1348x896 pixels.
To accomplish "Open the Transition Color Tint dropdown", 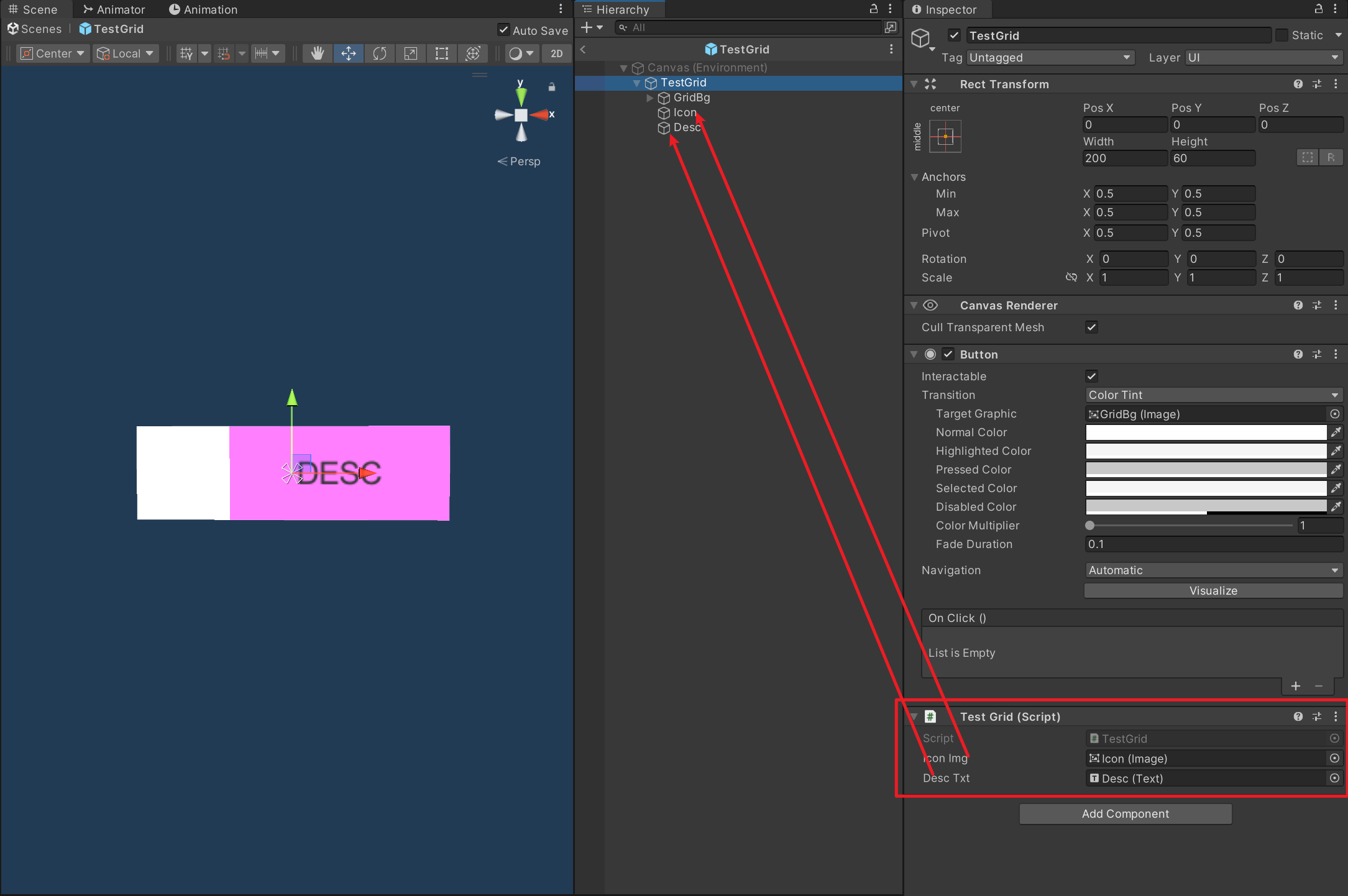I will click(1213, 395).
